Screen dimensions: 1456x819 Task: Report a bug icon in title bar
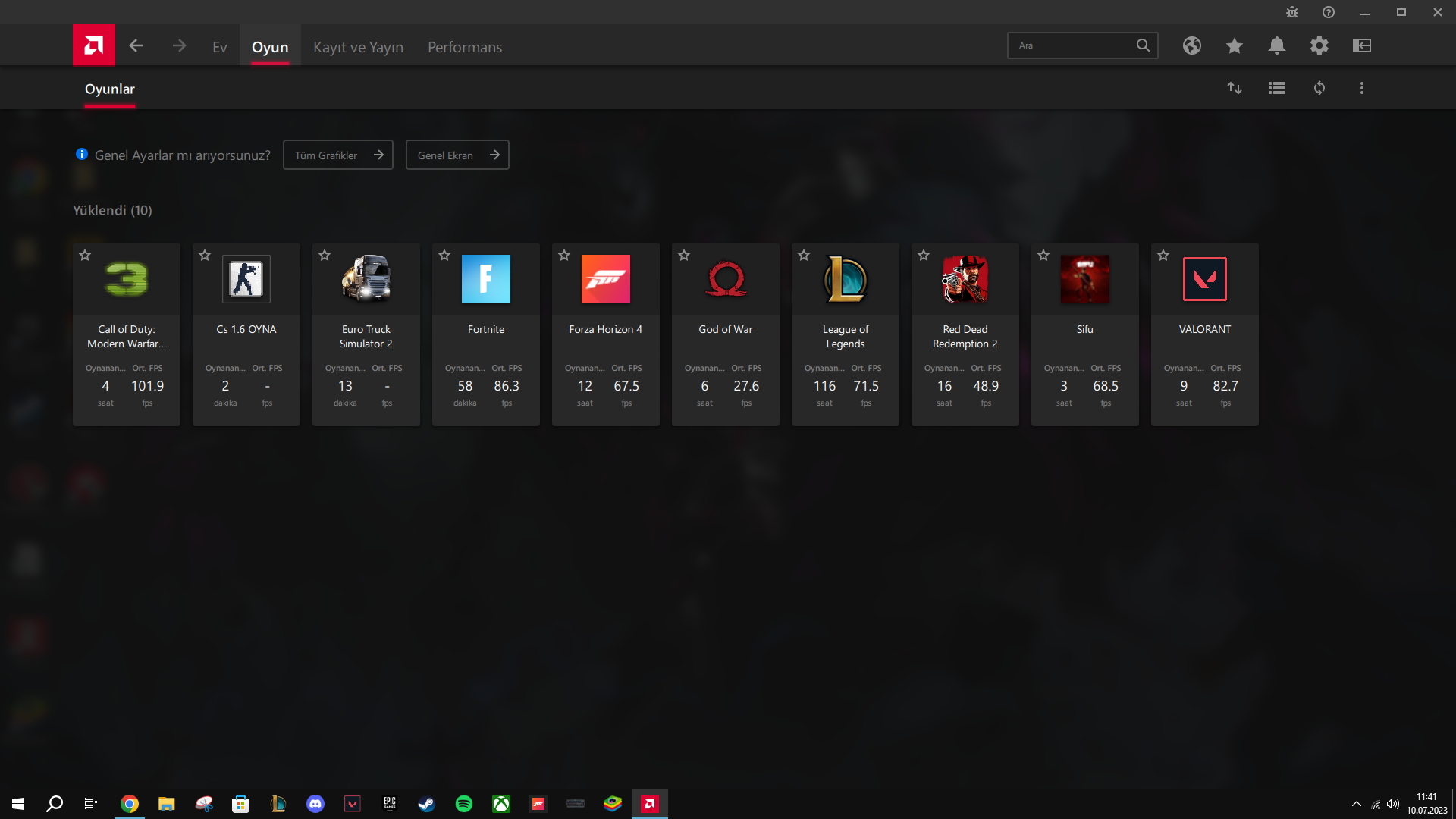coord(1291,12)
